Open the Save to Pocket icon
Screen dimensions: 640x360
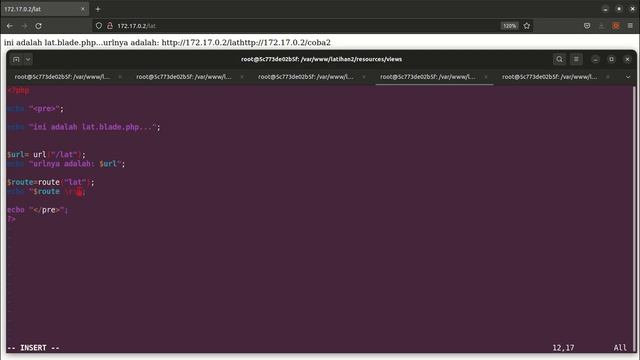pyautogui.click(x=587, y=26)
